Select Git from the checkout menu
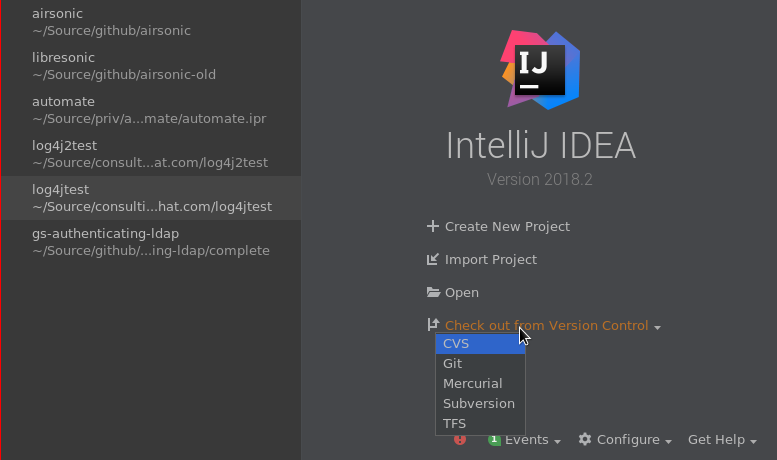Image resolution: width=777 pixels, height=460 pixels. (x=480, y=364)
